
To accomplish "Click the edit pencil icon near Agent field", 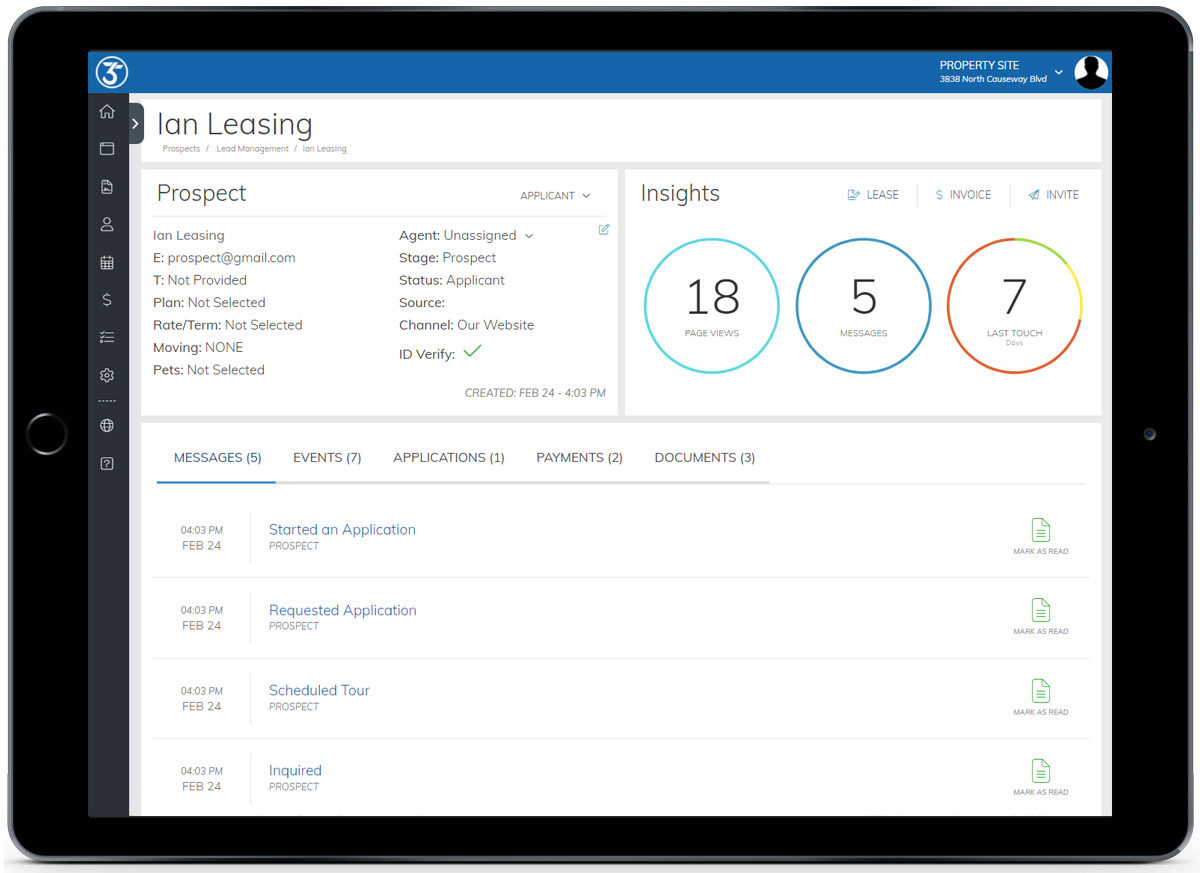I will 604,229.
